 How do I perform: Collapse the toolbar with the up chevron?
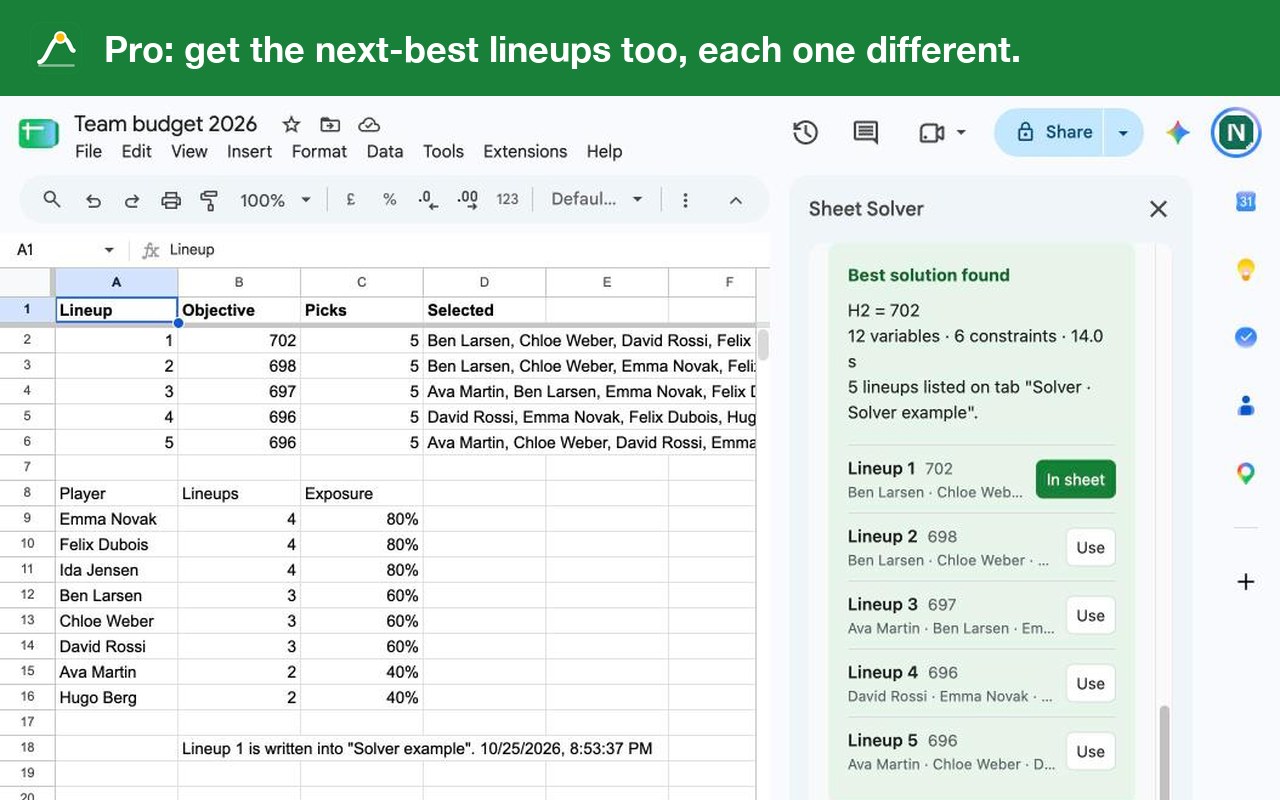(735, 200)
